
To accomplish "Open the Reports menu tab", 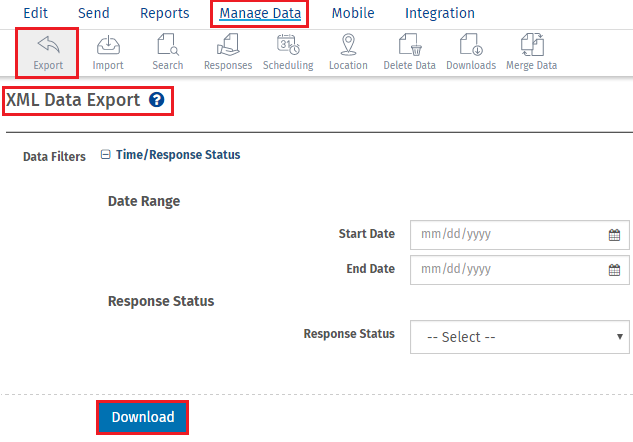I will coord(164,13).
